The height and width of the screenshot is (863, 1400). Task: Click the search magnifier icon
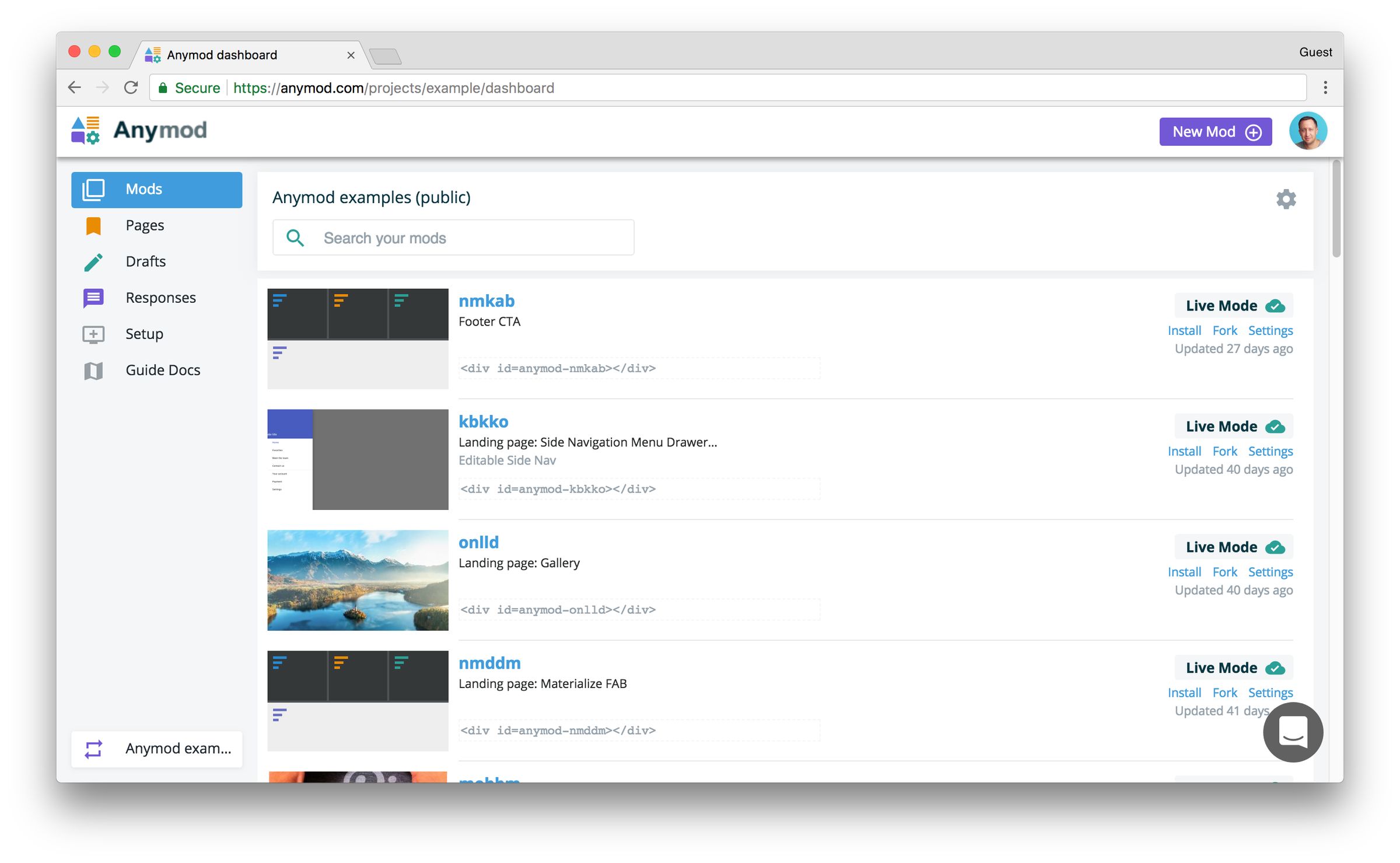click(x=295, y=237)
